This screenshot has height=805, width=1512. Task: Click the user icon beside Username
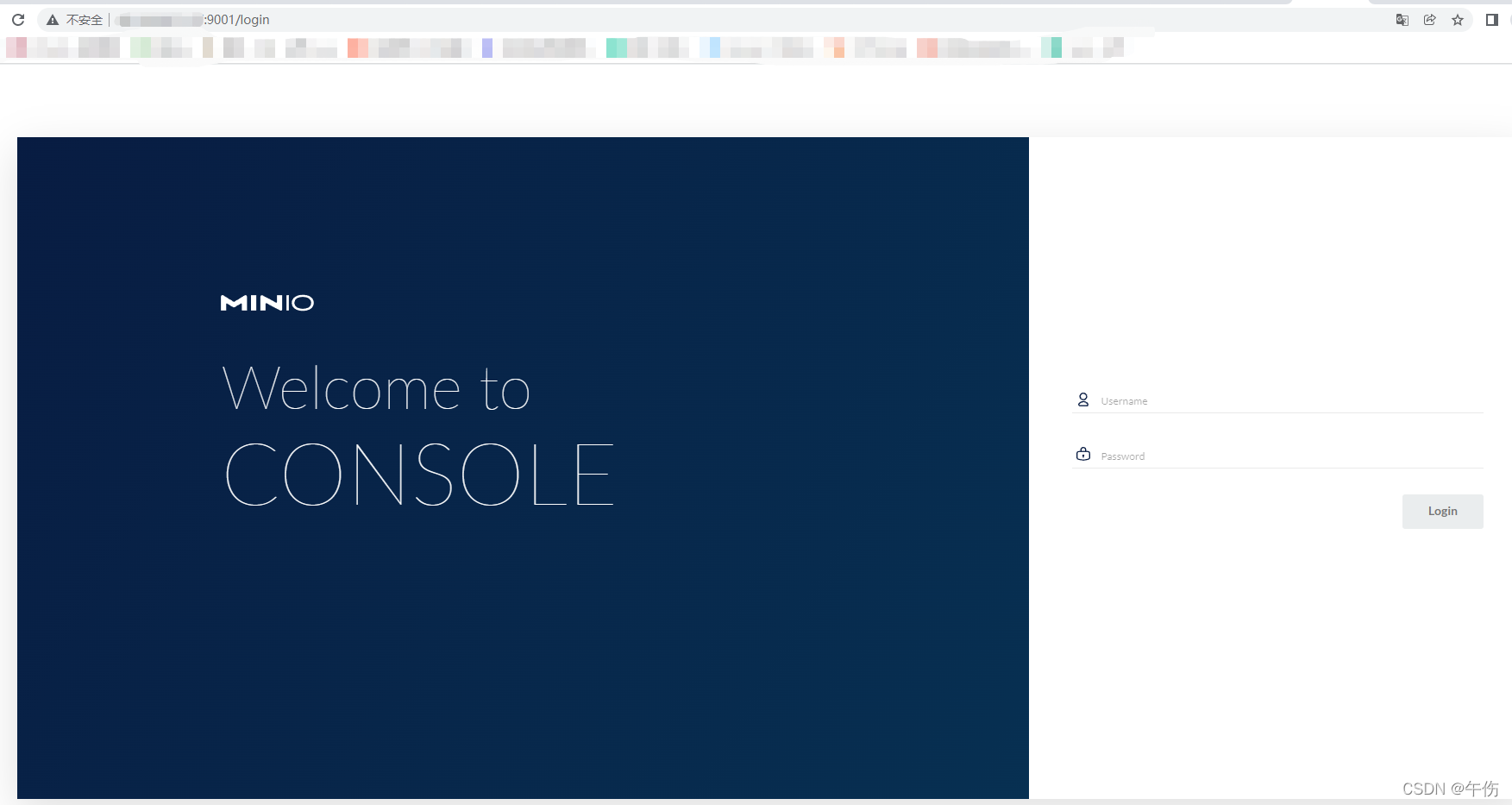point(1083,399)
